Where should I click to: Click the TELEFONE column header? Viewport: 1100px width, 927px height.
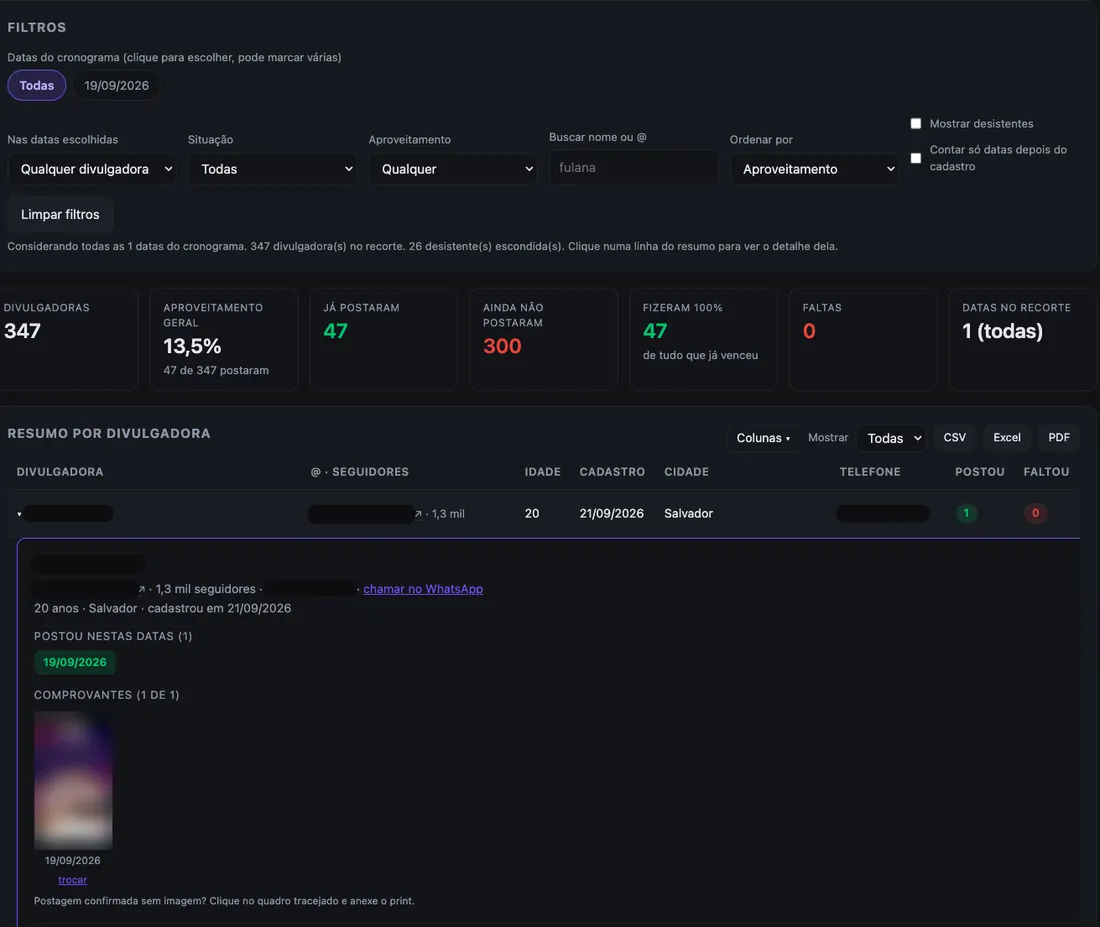click(870, 472)
